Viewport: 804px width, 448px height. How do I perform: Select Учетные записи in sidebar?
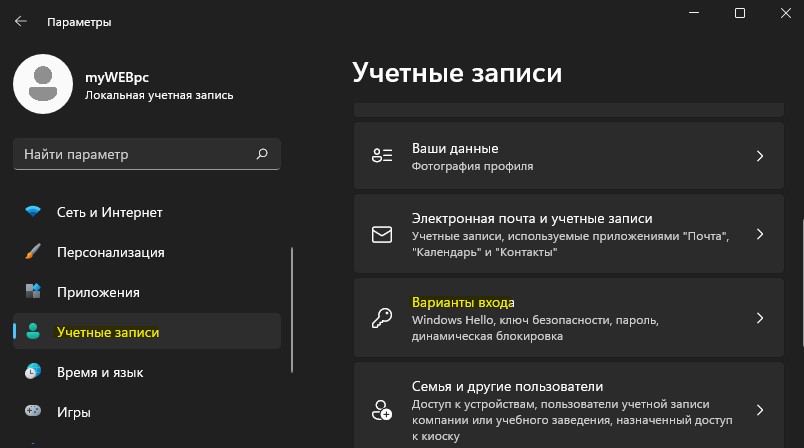147,331
